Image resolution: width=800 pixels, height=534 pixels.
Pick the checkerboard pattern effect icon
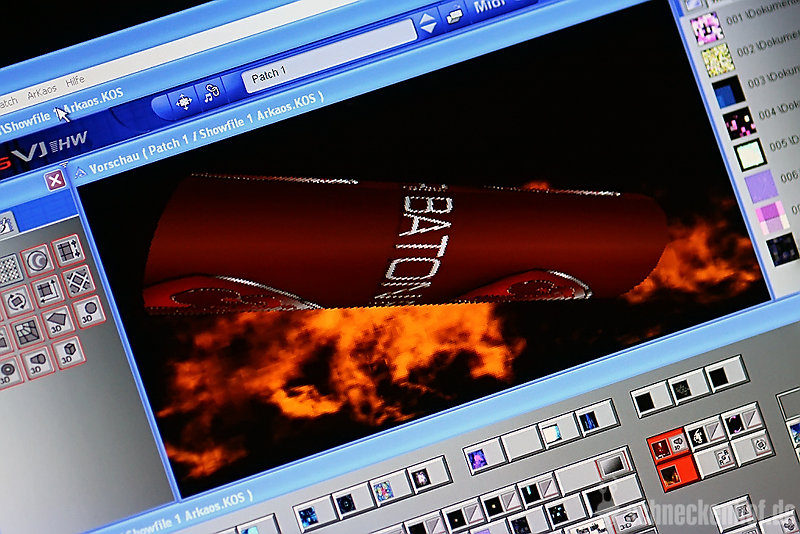(8, 270)
